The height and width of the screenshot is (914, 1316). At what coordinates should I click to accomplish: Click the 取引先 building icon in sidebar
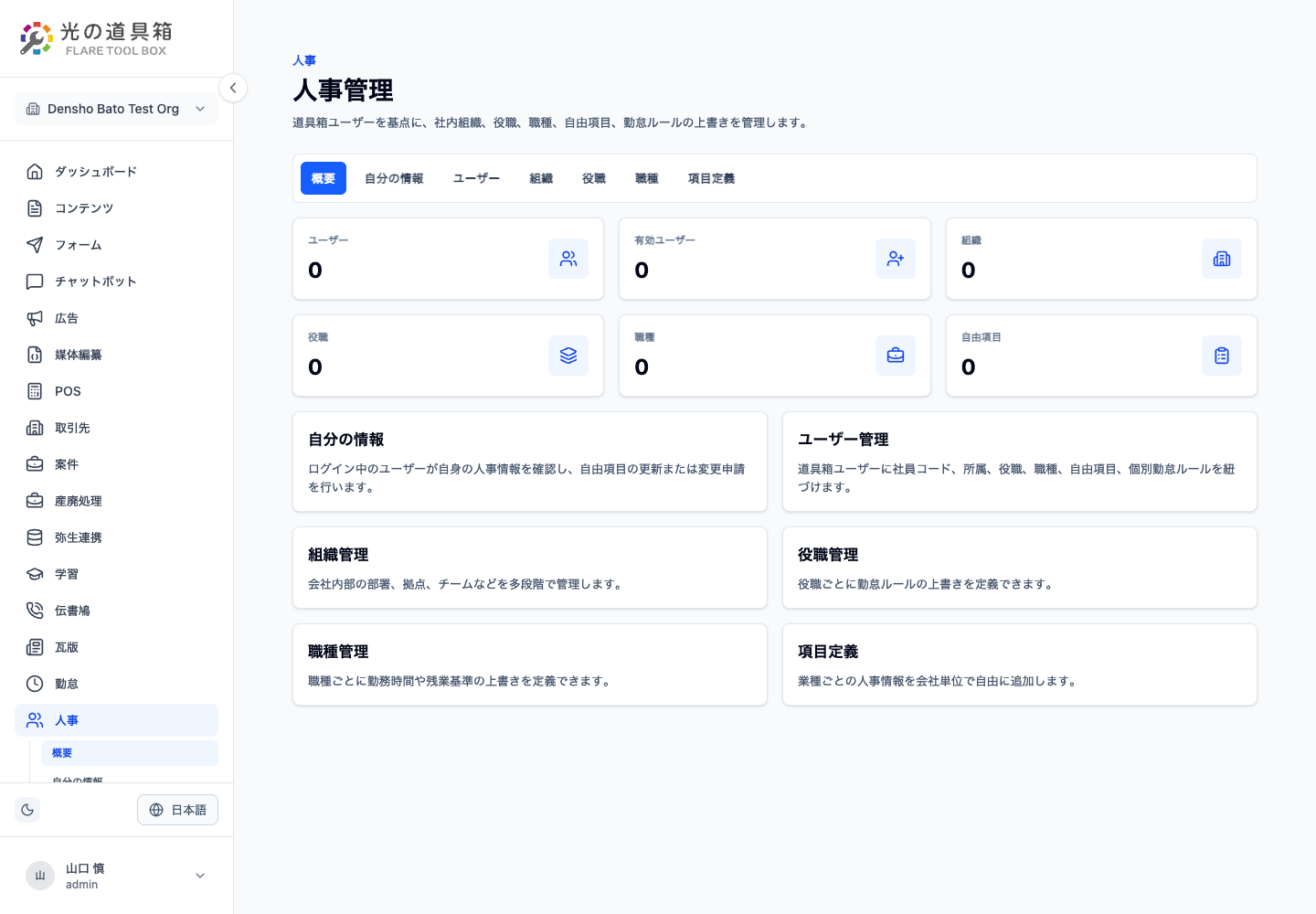coord(35,428)
